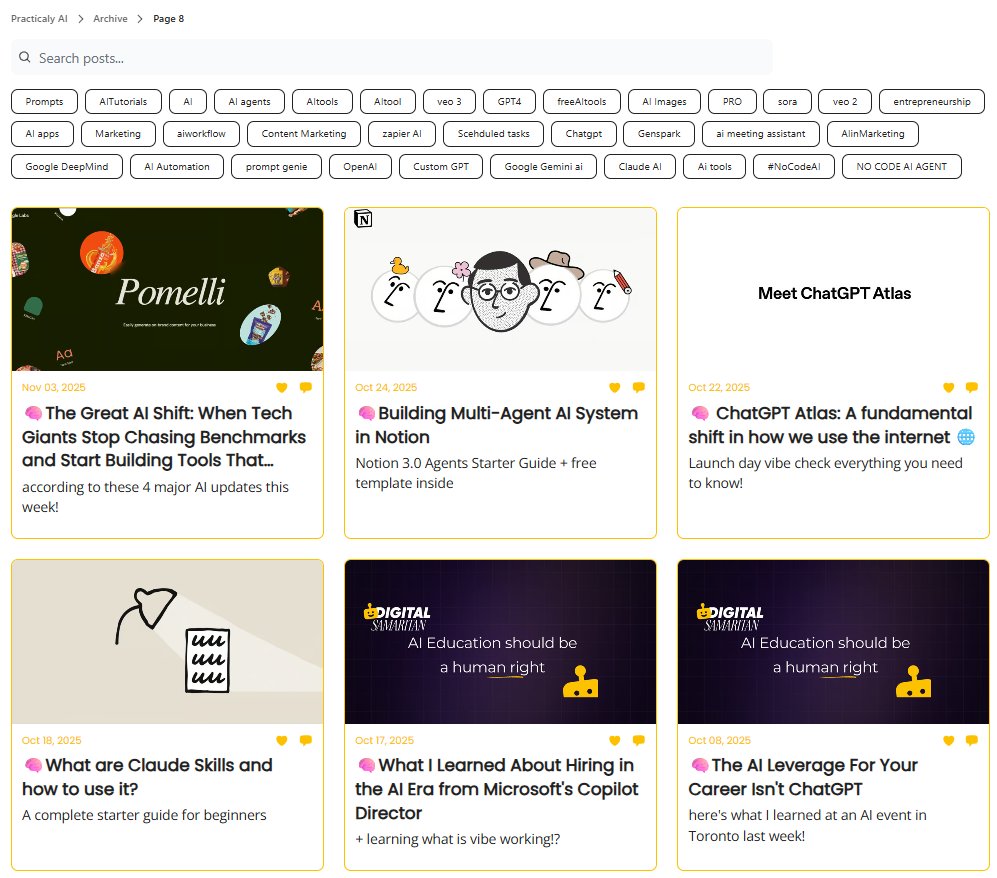997x878 pixels.
Task: Select entrepreneurship tag
Action: click(932, 102)
